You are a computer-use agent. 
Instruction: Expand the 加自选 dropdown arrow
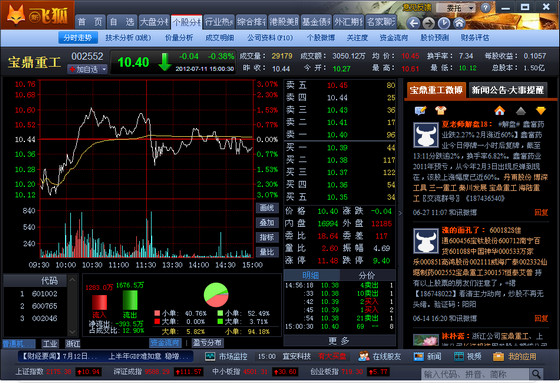point(104,69)
